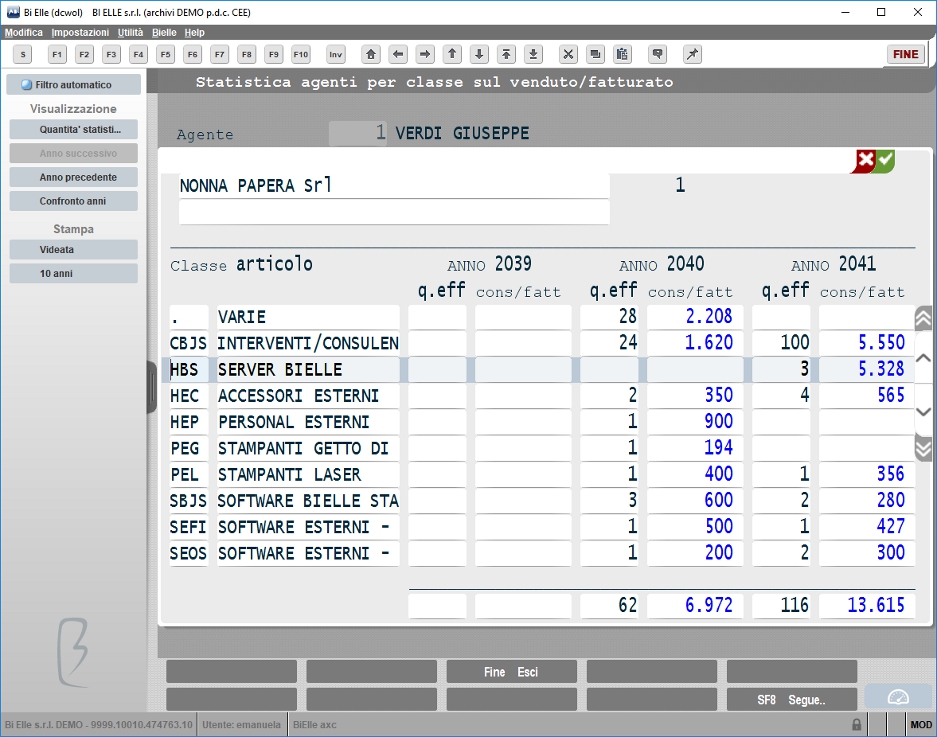Click the Videata print button
The width and height of the screenshot is (937, 737).
pos(74,250)
